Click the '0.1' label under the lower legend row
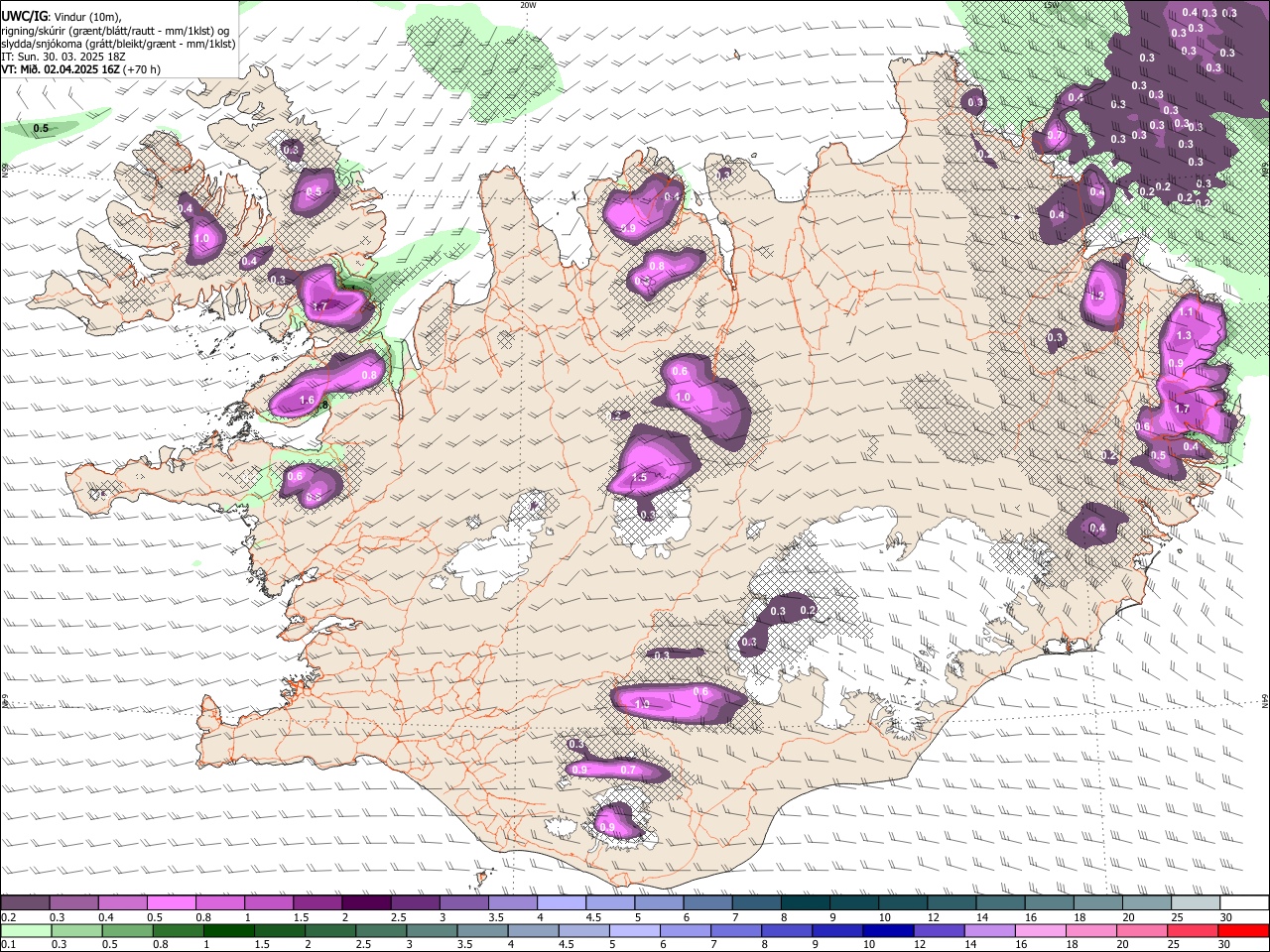This screenshot has width=1270, height=952. tap(7, 945)
